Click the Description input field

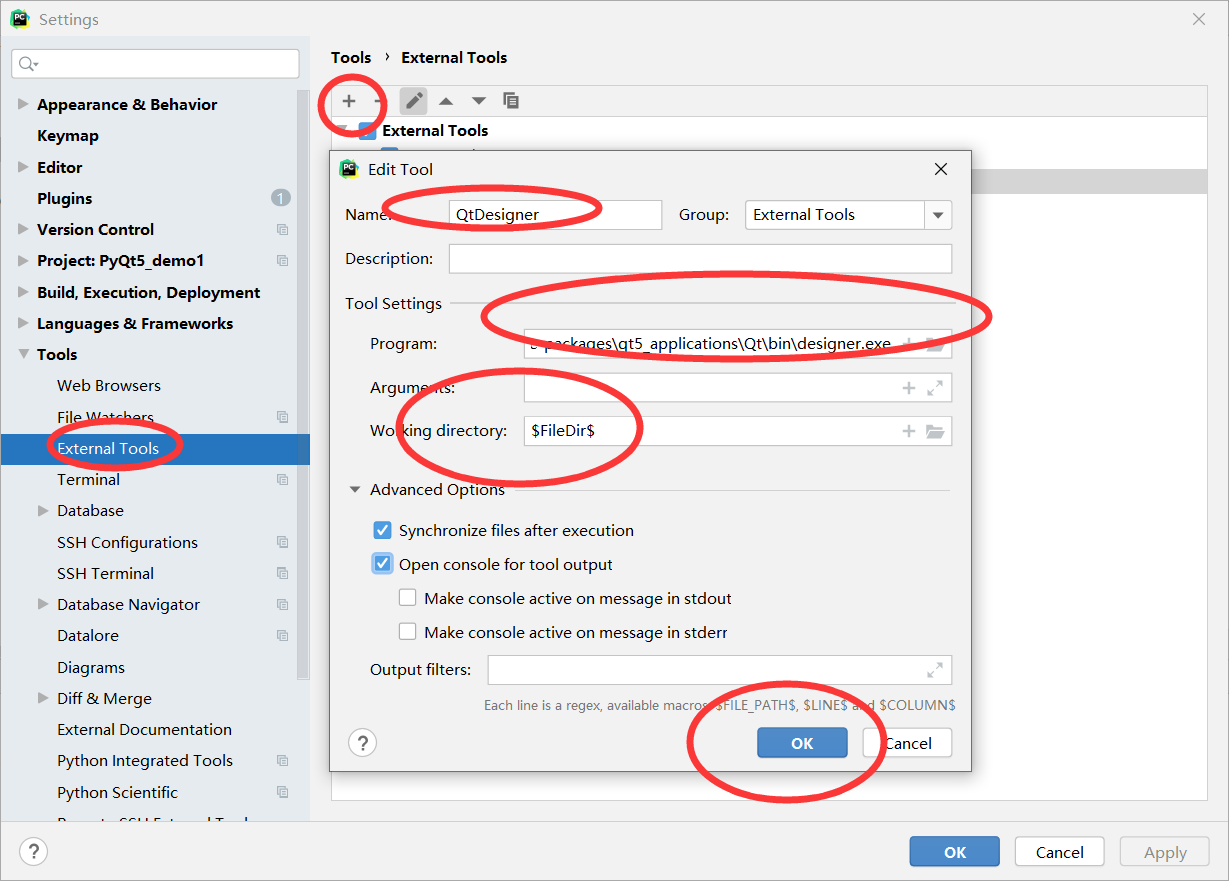click(700, 259)
